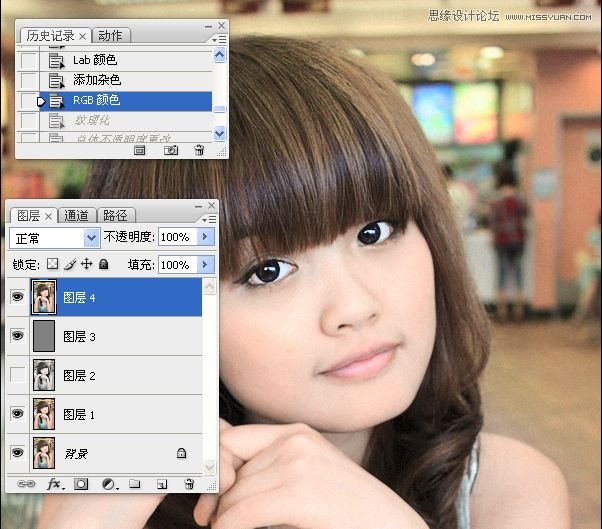Open the opacity 不透明度 slider arrow
Screen dimensions: 602x529
click(205, 237)
